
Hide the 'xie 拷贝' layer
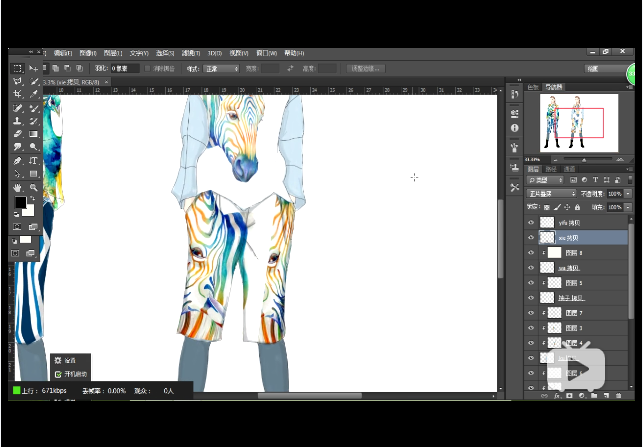[531, 238]
